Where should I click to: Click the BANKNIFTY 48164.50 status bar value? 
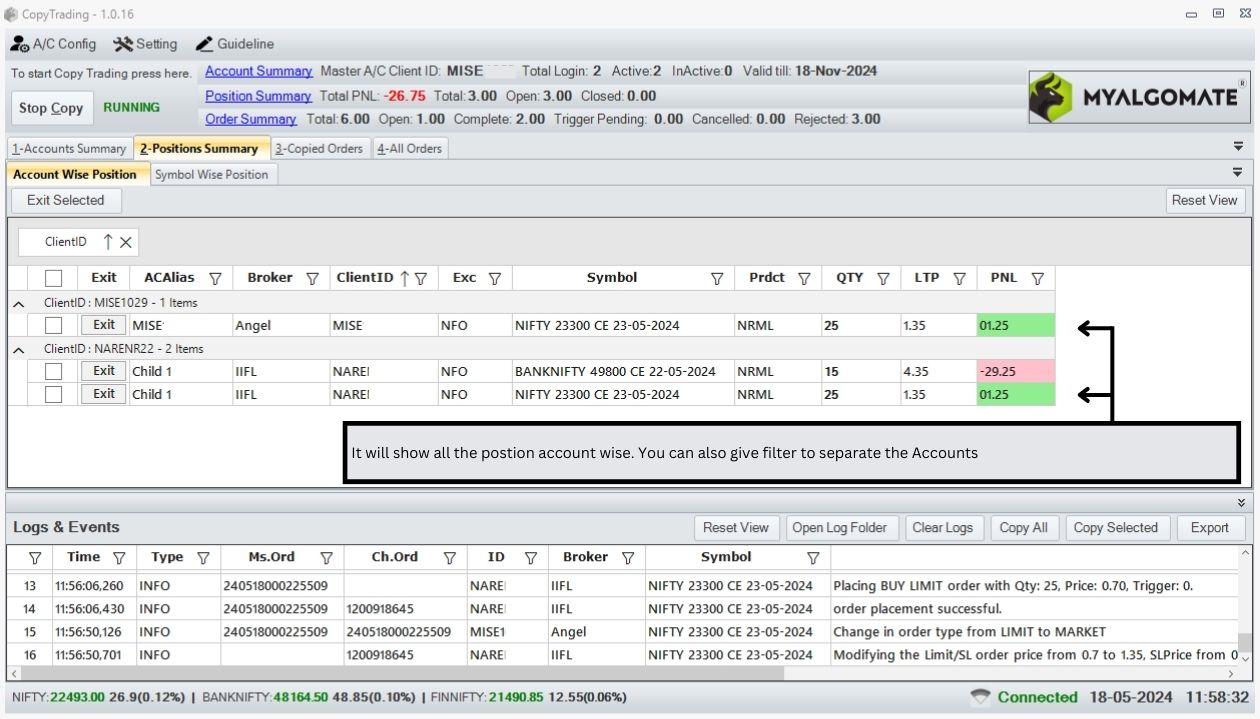(x=301, y=697)
